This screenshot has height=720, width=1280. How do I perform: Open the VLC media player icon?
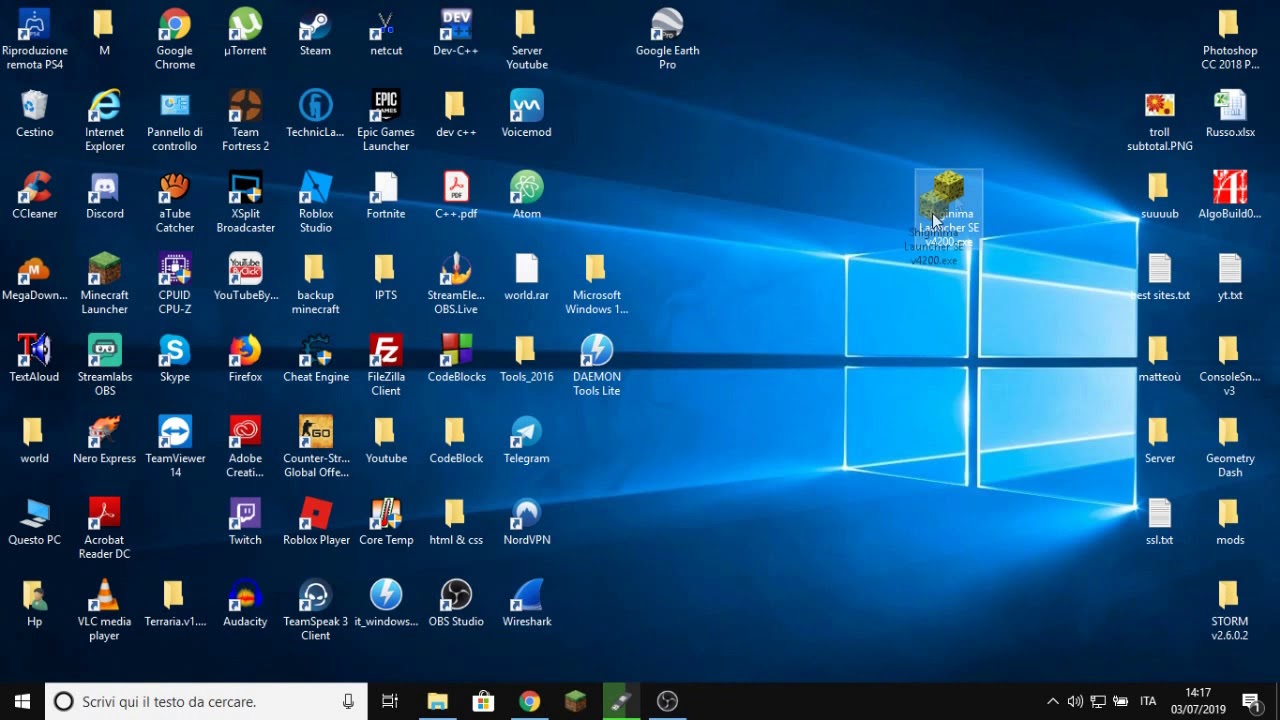tap(105, 611)
